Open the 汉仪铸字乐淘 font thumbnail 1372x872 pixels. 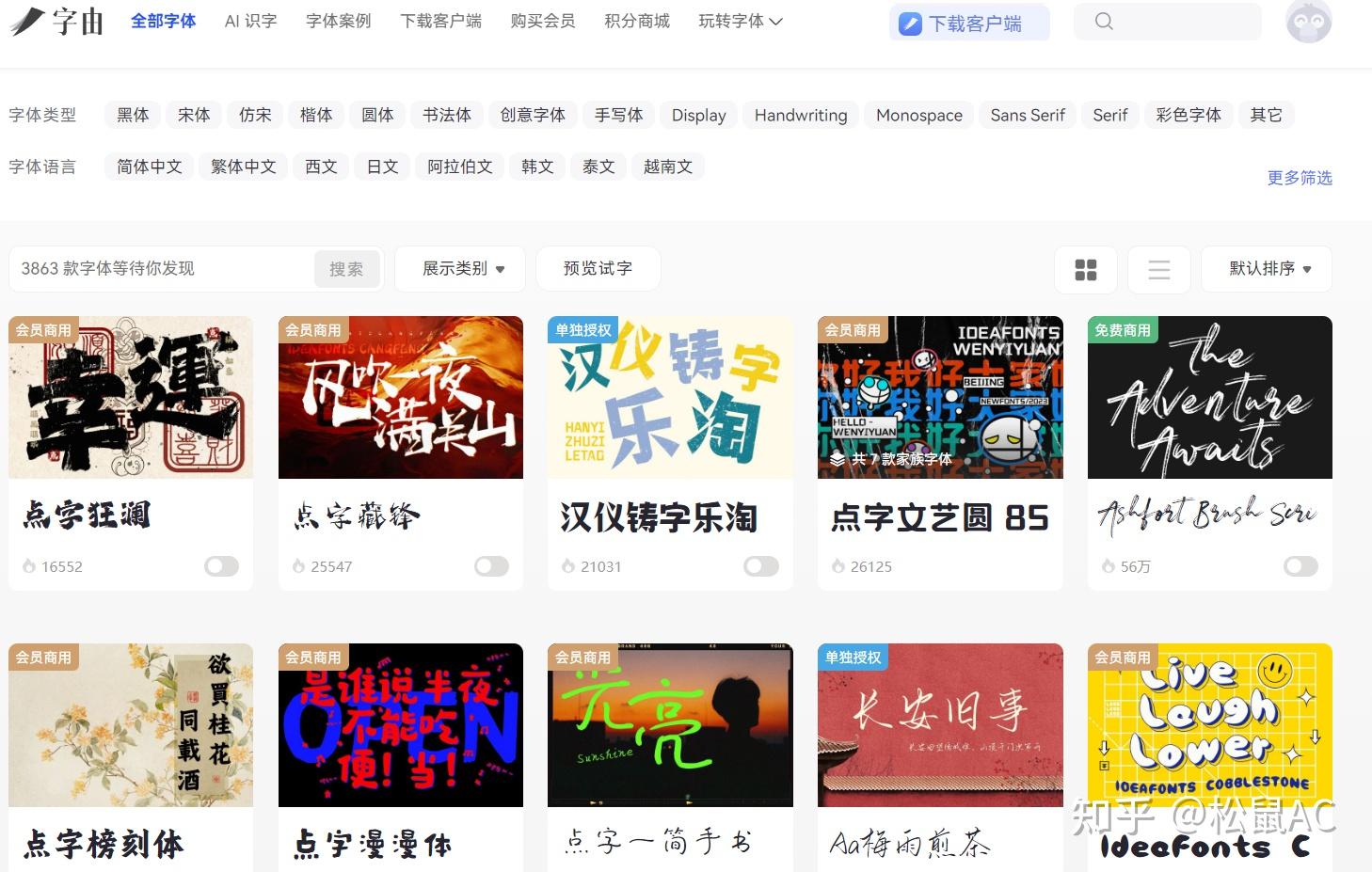point(670,397)
